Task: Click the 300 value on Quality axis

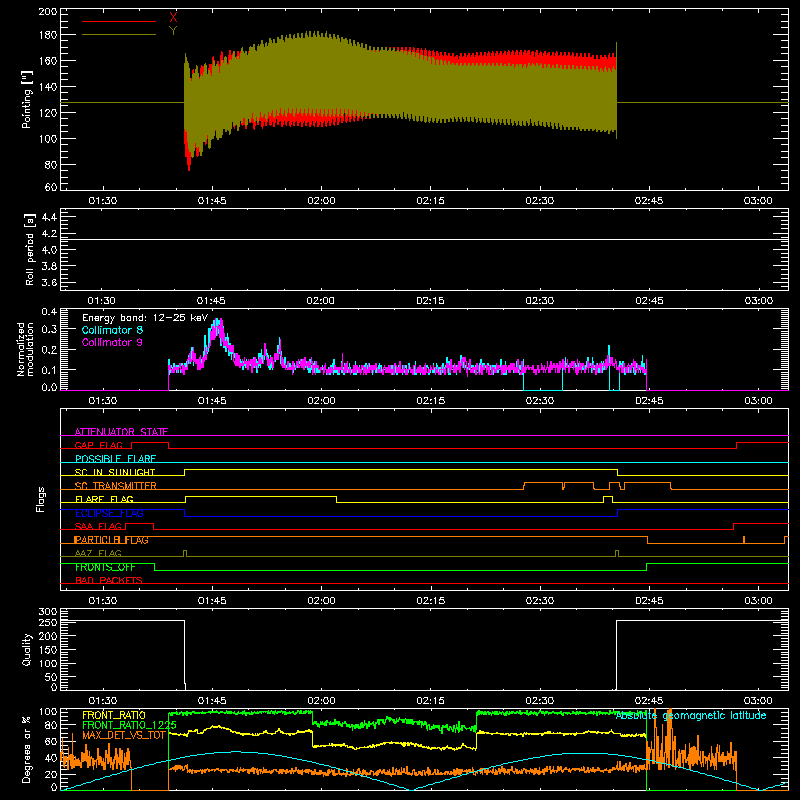Action: (48, 612)
